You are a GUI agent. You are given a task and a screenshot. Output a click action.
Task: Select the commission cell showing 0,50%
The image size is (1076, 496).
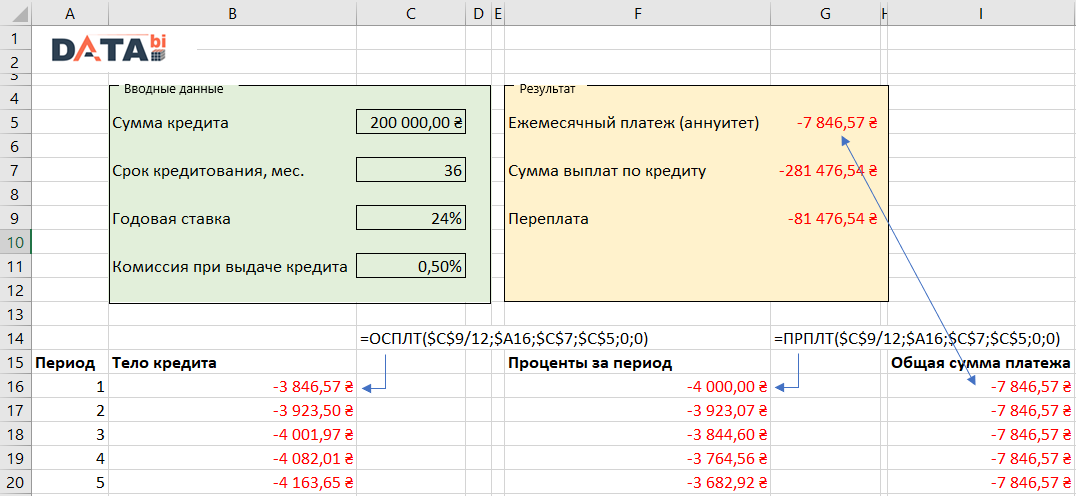click(411, 266)
